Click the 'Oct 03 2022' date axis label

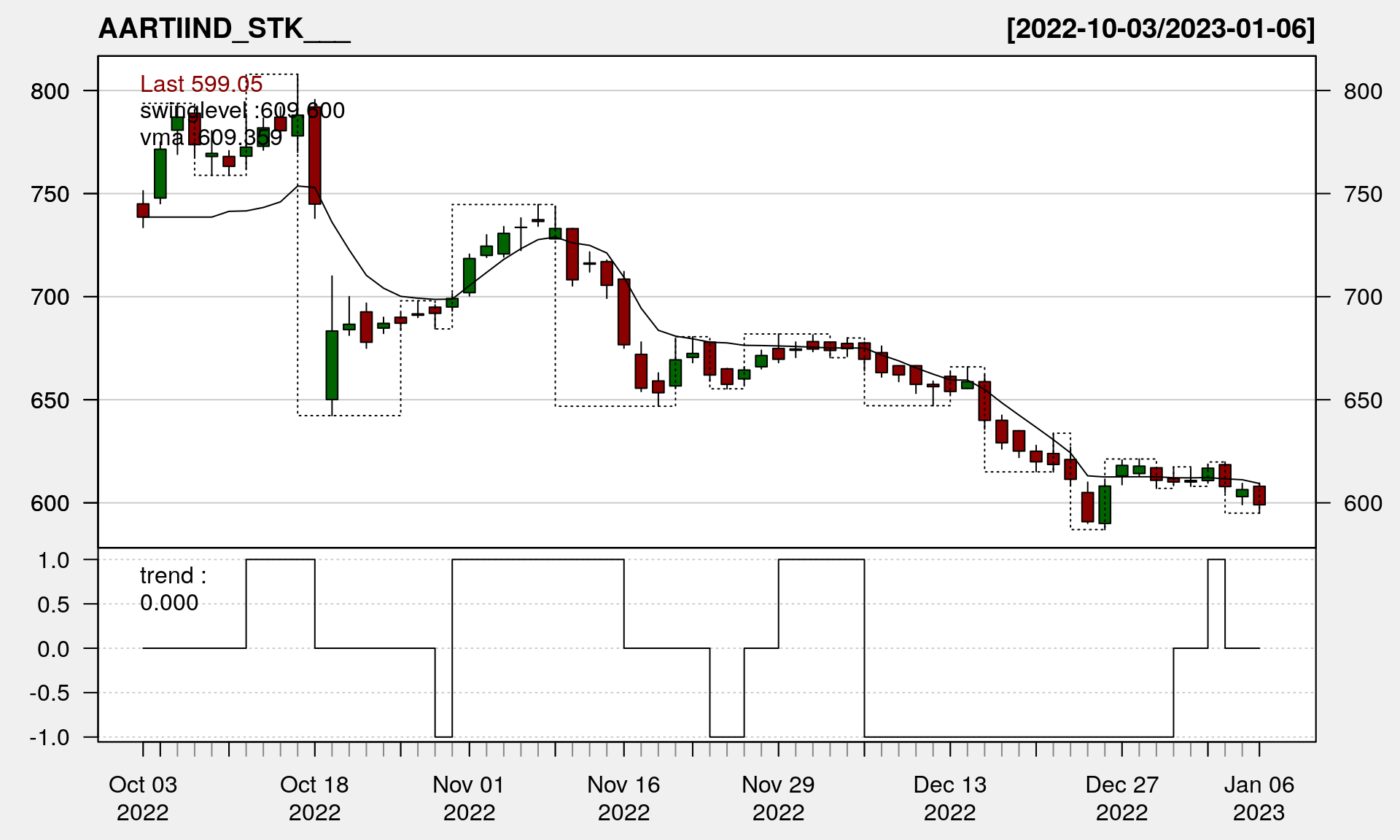coord(143,798)
